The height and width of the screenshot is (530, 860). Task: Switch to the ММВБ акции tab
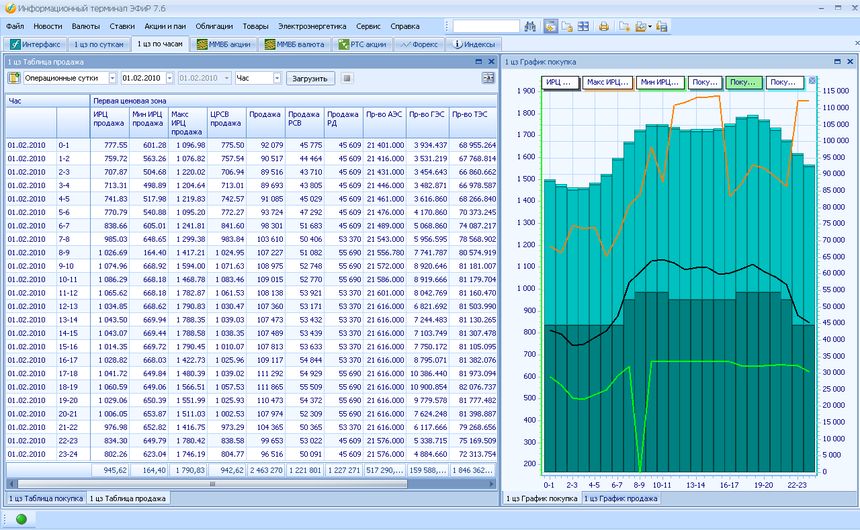(225, 44)
